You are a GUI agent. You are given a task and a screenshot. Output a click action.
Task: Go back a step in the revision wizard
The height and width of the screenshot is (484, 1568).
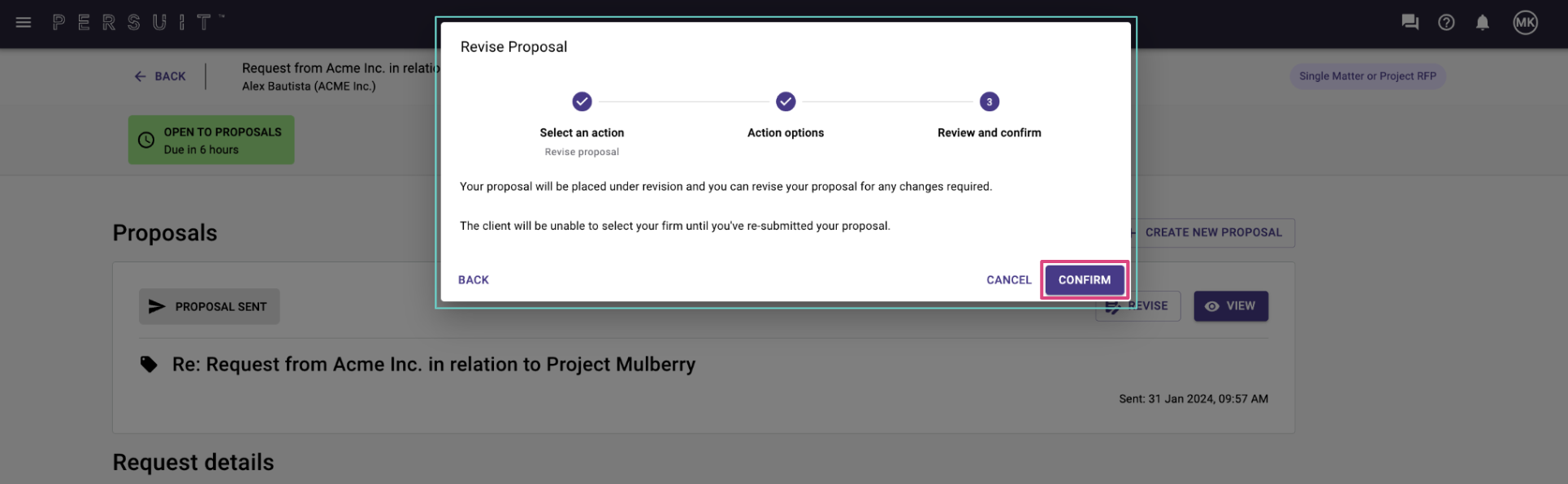pyautogui.click(x=473, y=279)
